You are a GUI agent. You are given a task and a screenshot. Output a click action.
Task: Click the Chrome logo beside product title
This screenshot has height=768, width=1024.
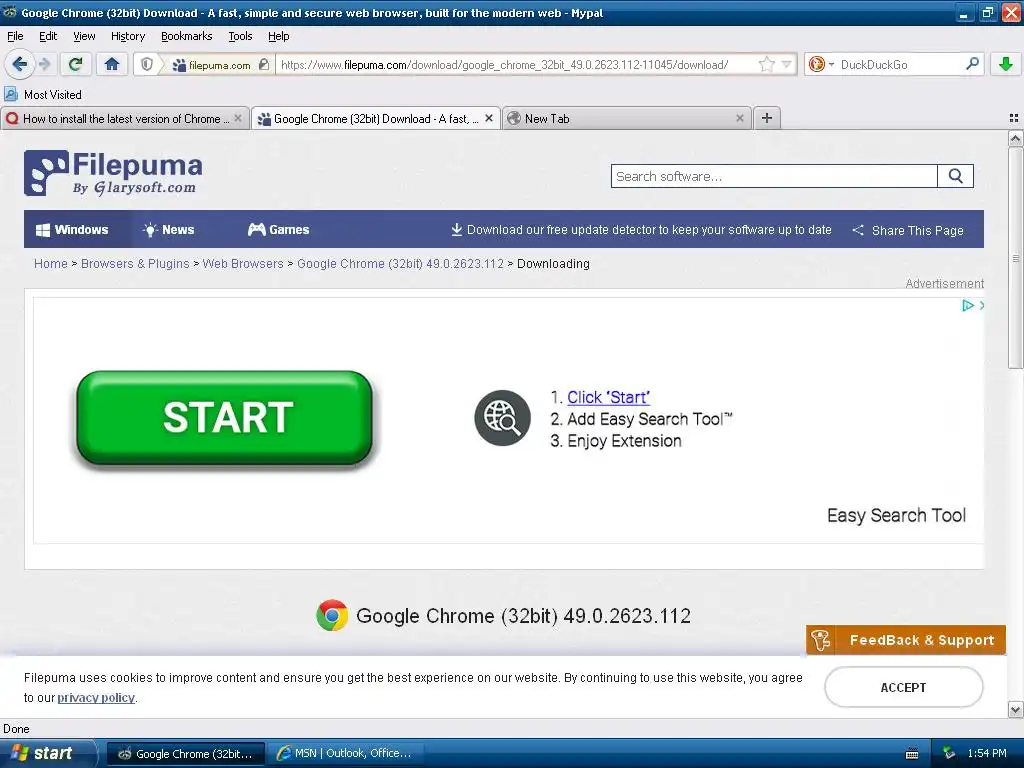point(332,615)
